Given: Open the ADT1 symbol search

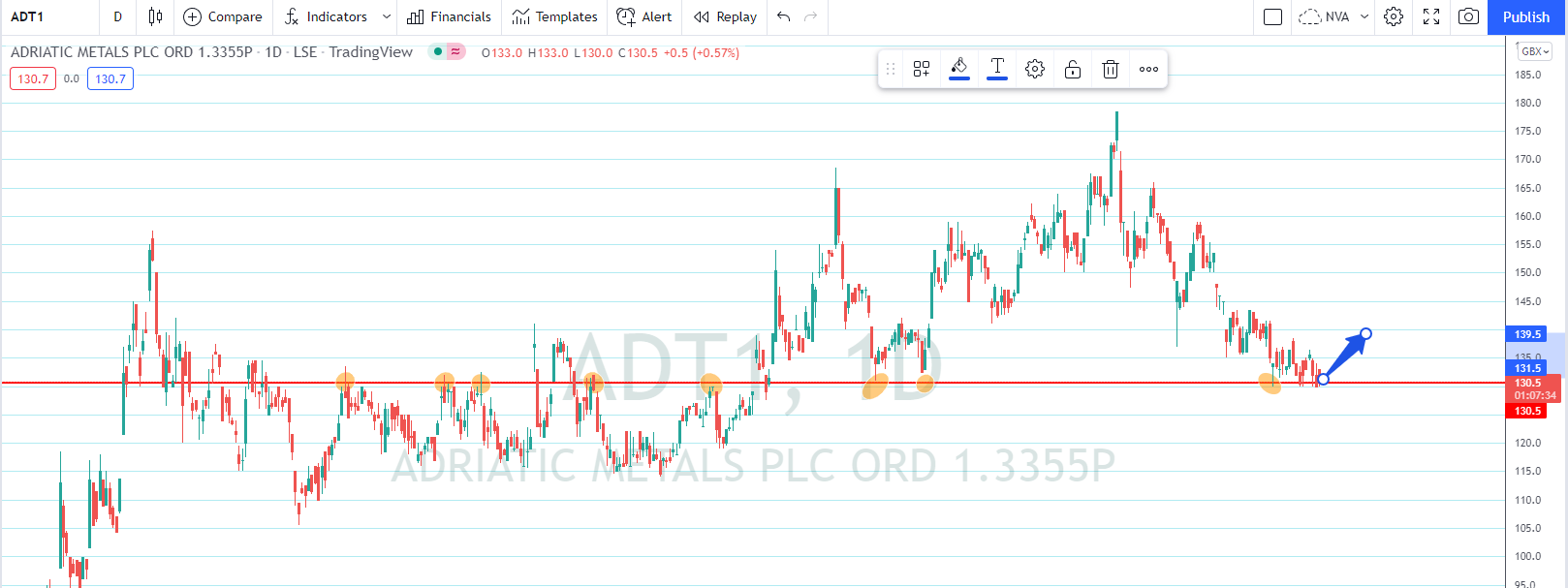Looking at the screenshot, I should (x=27, y=16).
